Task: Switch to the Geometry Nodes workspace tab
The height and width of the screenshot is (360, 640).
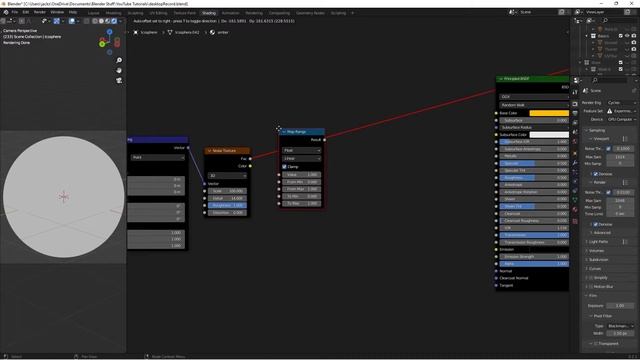Action: [x=310, y=13]
